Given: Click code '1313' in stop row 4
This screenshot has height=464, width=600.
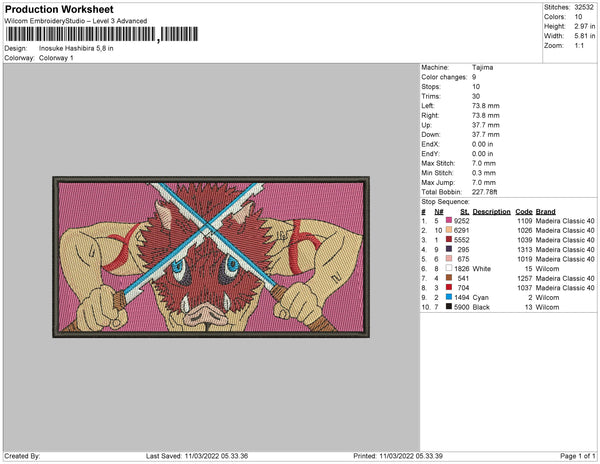Looking at the screenshot, I should pyautogui.click(x=525, y=249).
